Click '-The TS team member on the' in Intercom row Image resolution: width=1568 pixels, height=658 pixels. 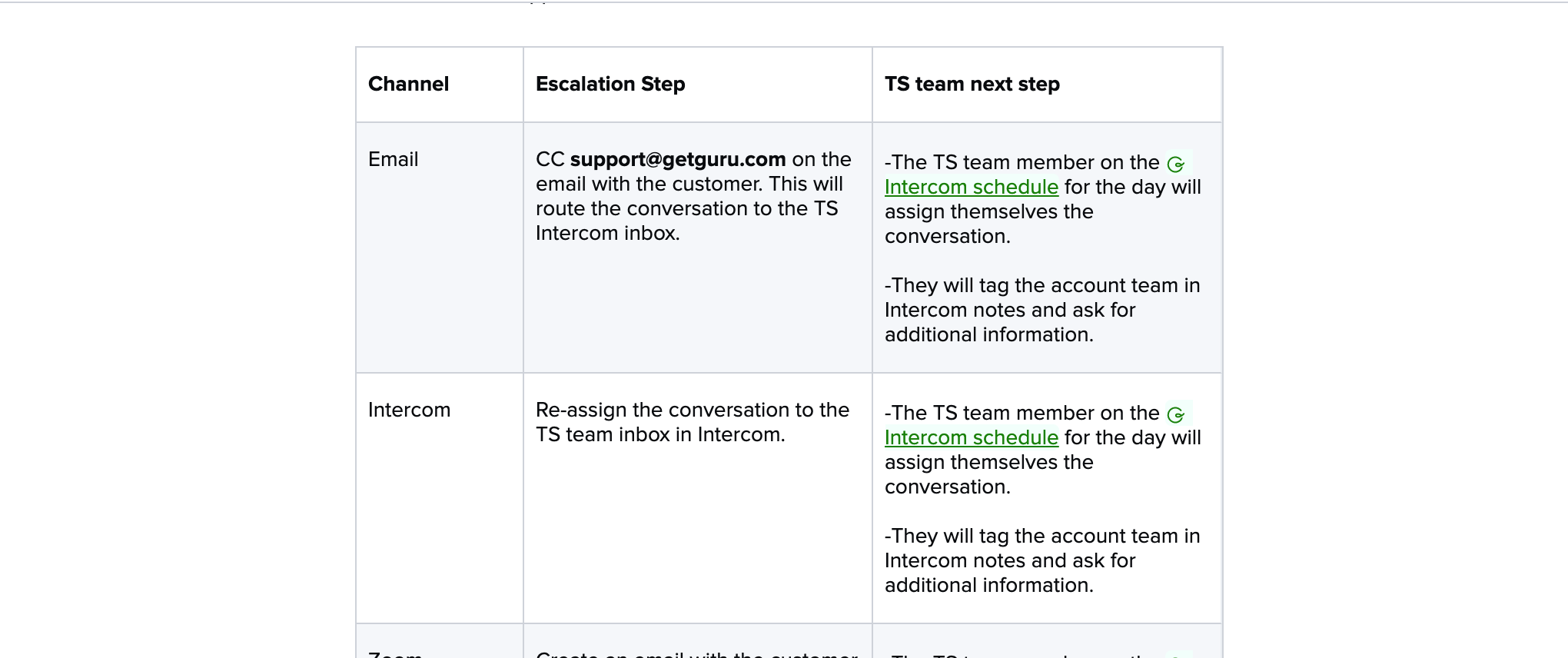(x=1022, y=413)
